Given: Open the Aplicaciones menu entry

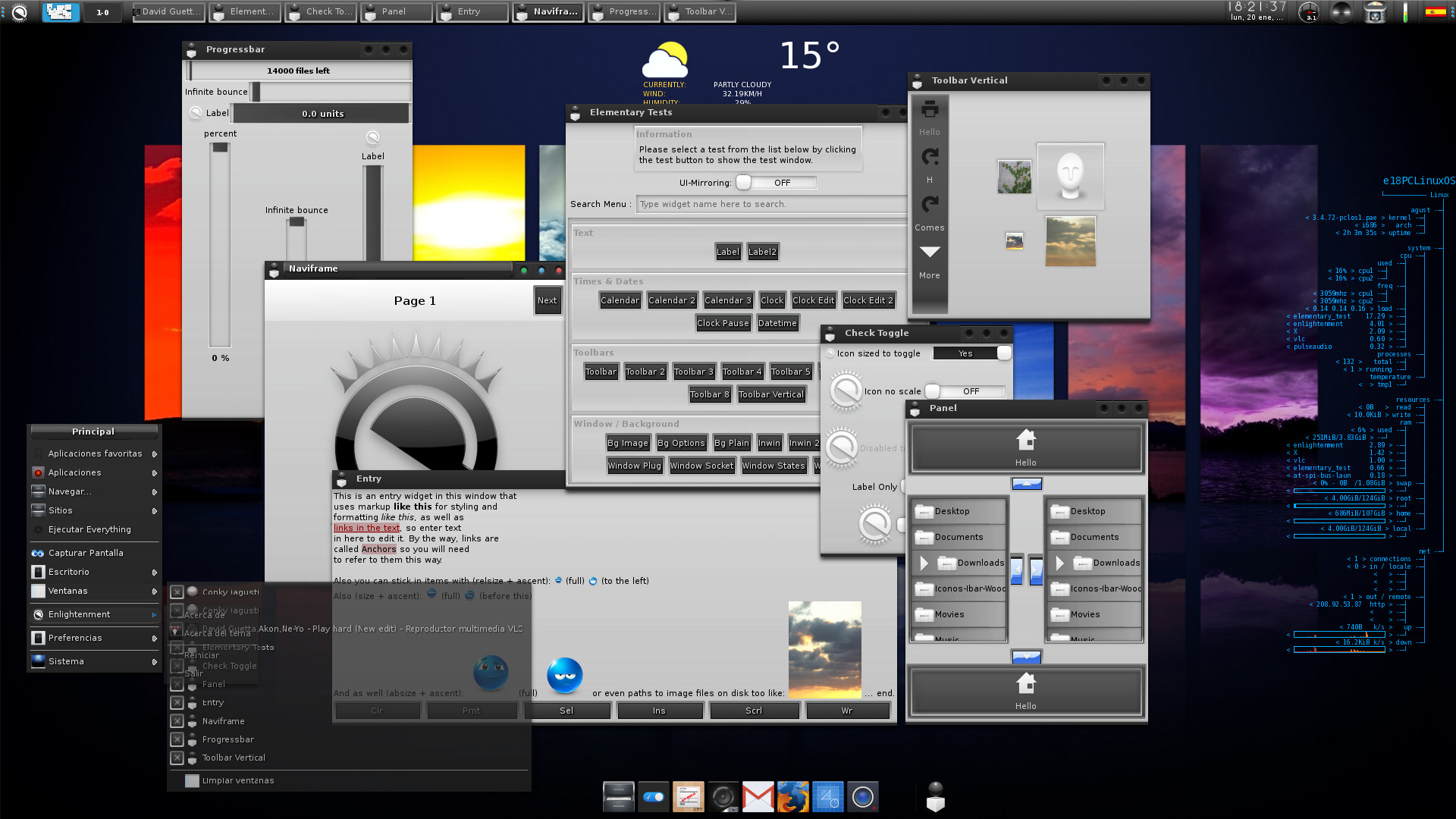Looking at the screenshot, I should pos(95,472).
